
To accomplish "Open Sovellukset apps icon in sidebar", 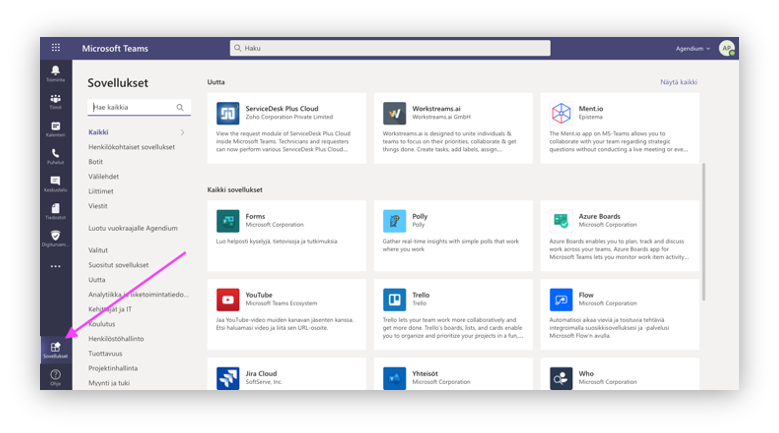I will coord(56,350).
